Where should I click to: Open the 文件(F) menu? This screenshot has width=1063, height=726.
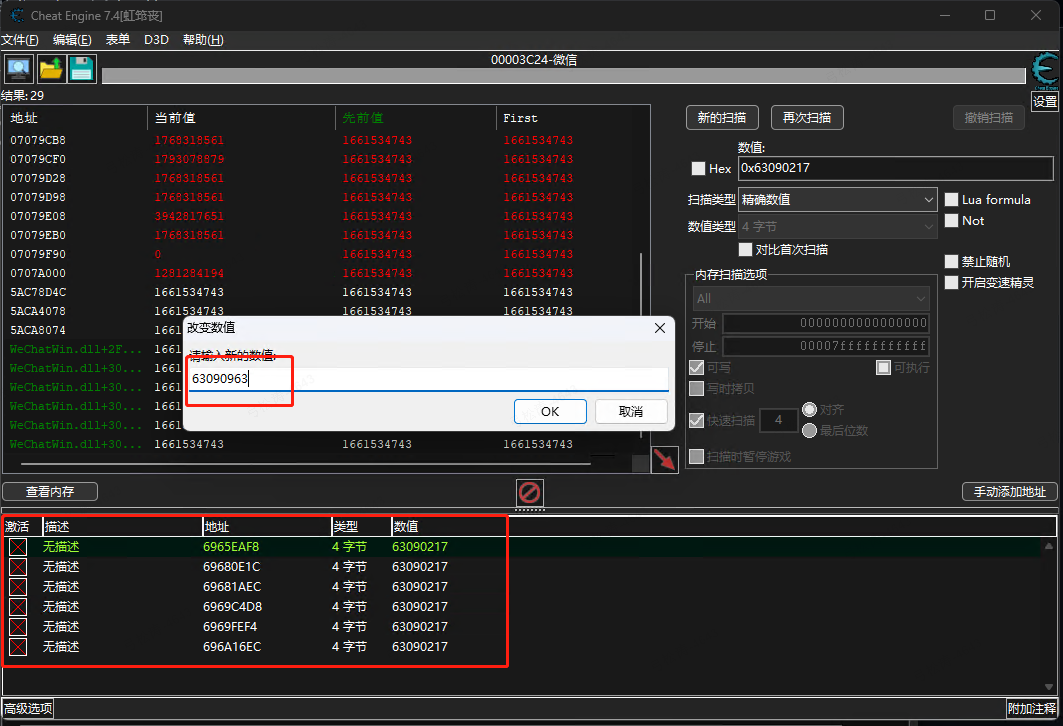(20, 40)
